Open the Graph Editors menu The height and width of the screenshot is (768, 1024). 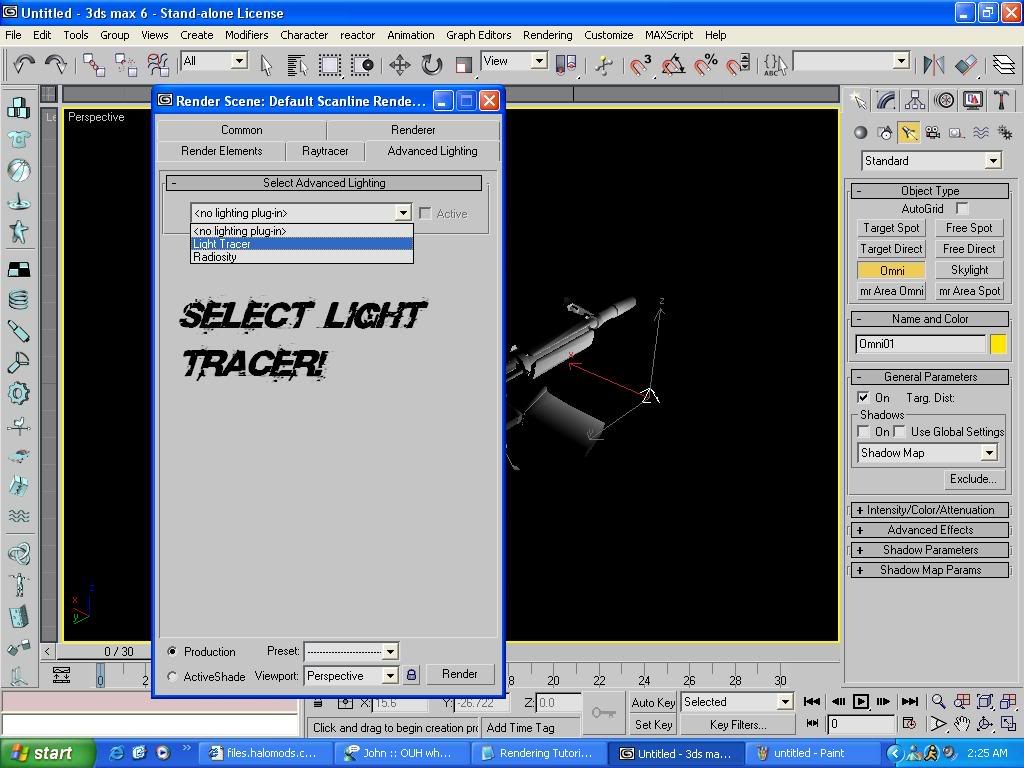click(479, 35)
